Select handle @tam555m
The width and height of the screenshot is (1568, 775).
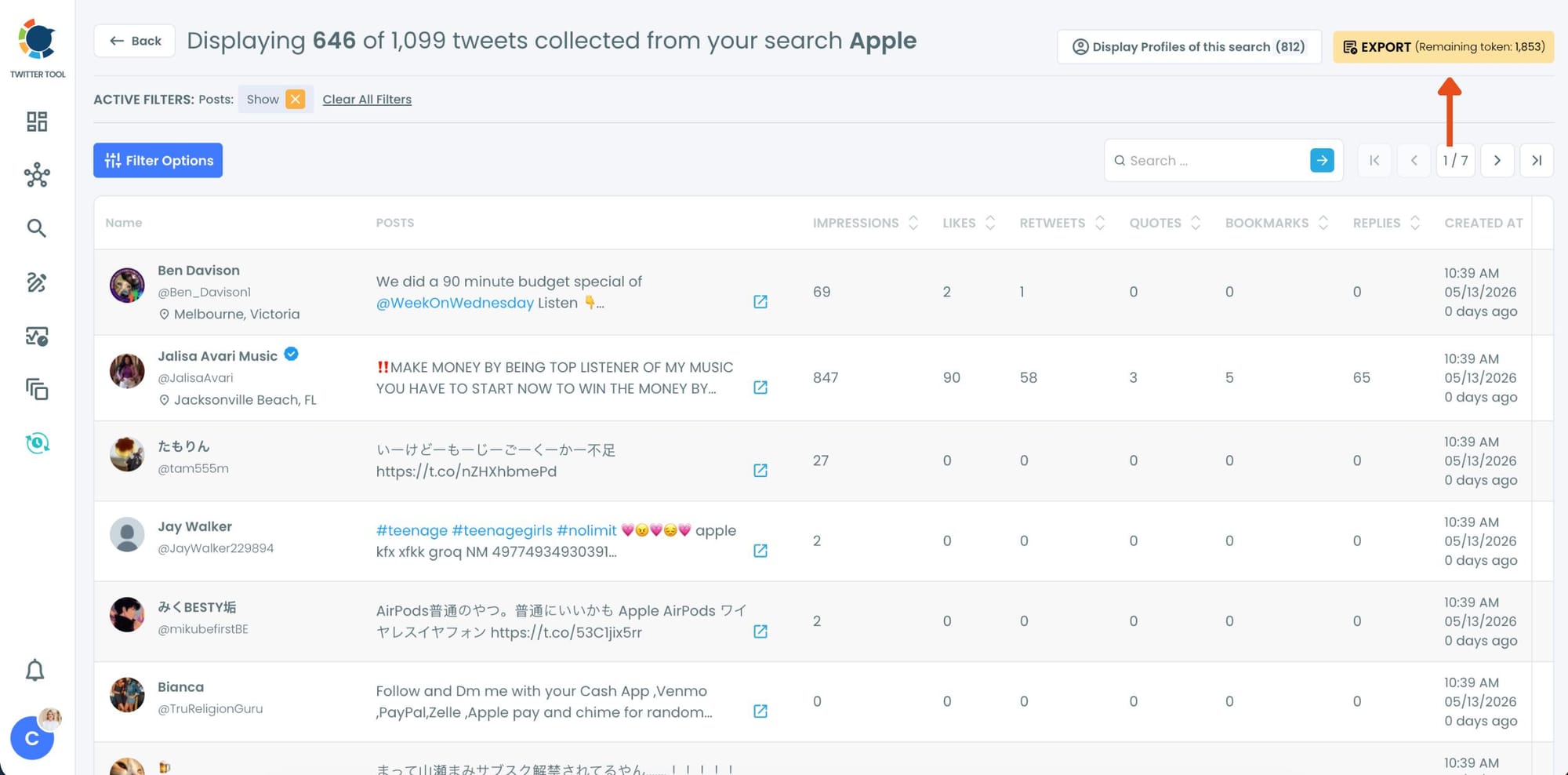pyautogui.click(x=193, y=468)
